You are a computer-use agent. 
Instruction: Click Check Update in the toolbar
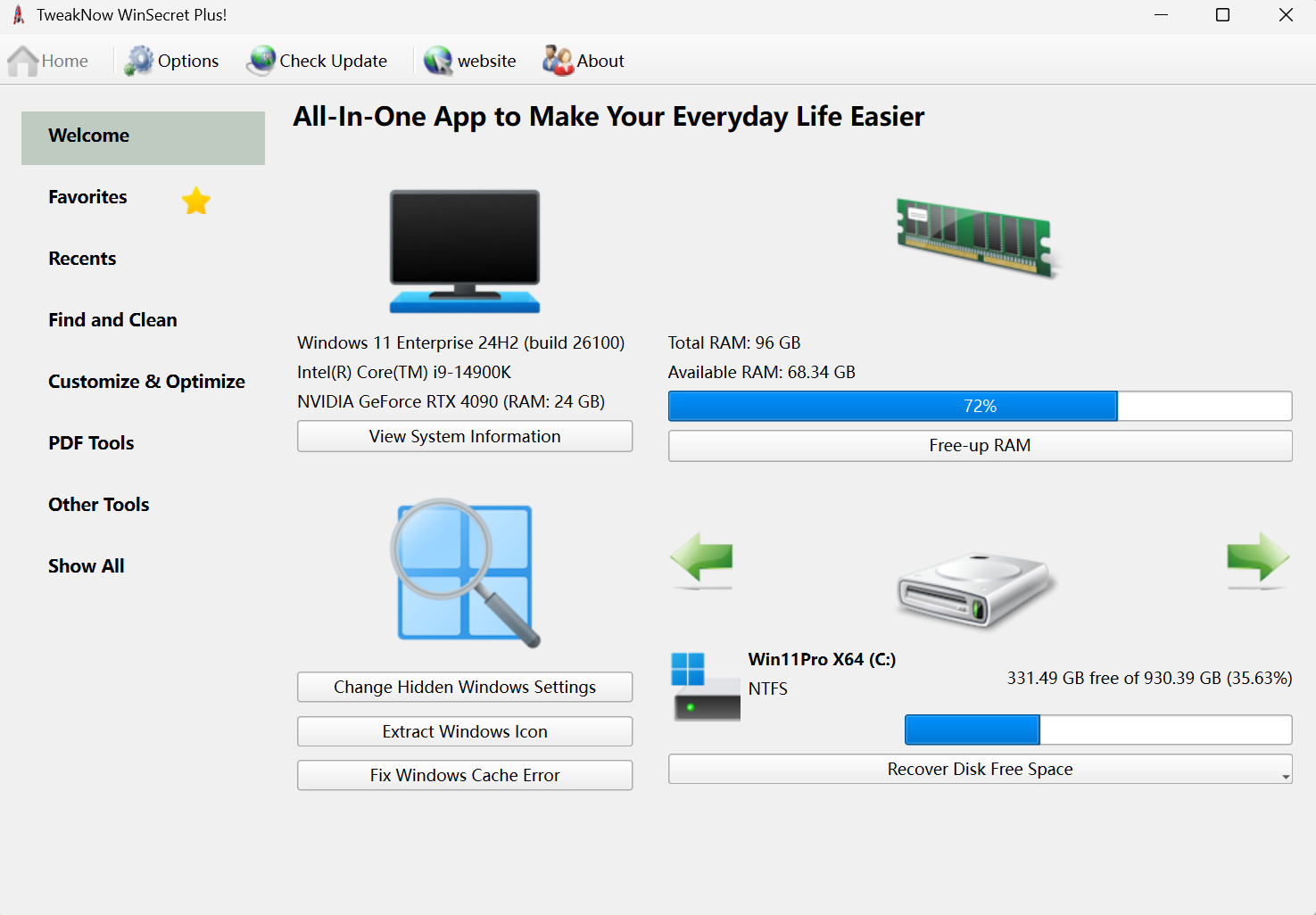coord(318,61)
